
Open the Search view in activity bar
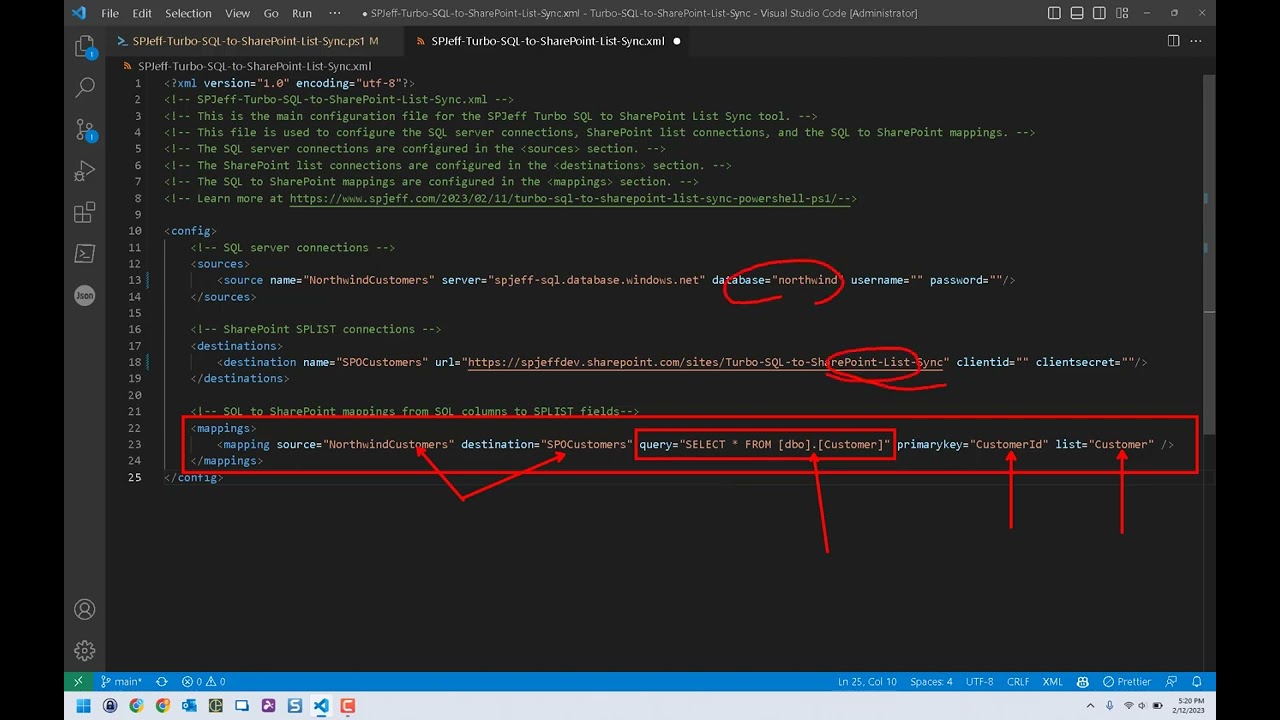tap(85, 88)
